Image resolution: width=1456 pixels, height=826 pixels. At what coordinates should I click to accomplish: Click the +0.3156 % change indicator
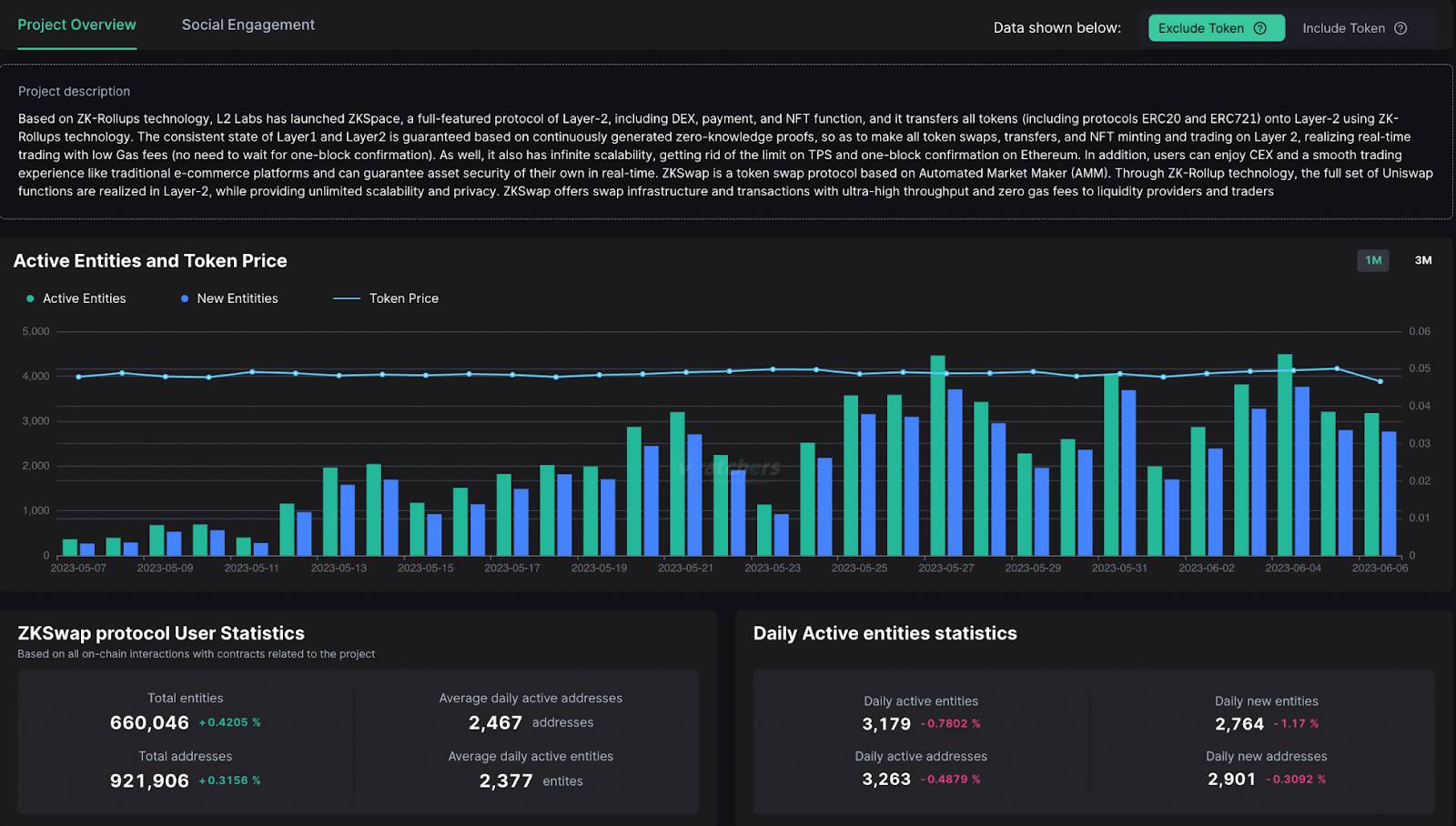point(229,781)
